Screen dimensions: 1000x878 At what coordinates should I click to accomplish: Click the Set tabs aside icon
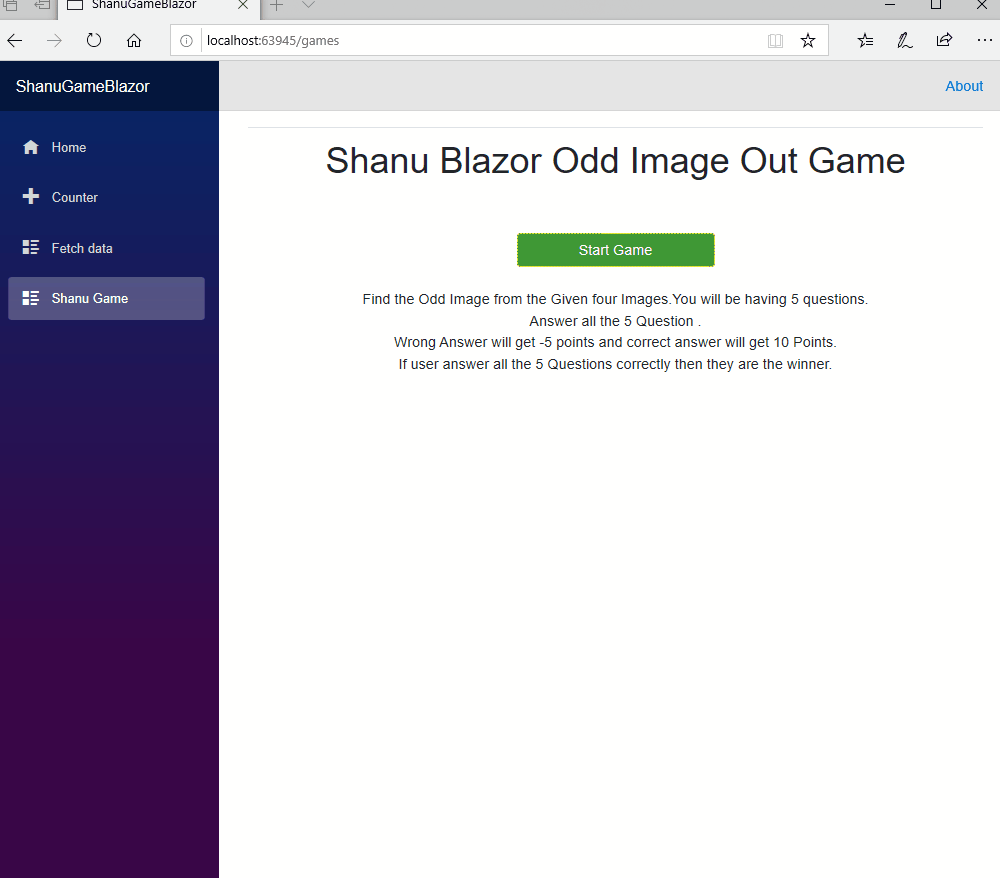(42, 5)
